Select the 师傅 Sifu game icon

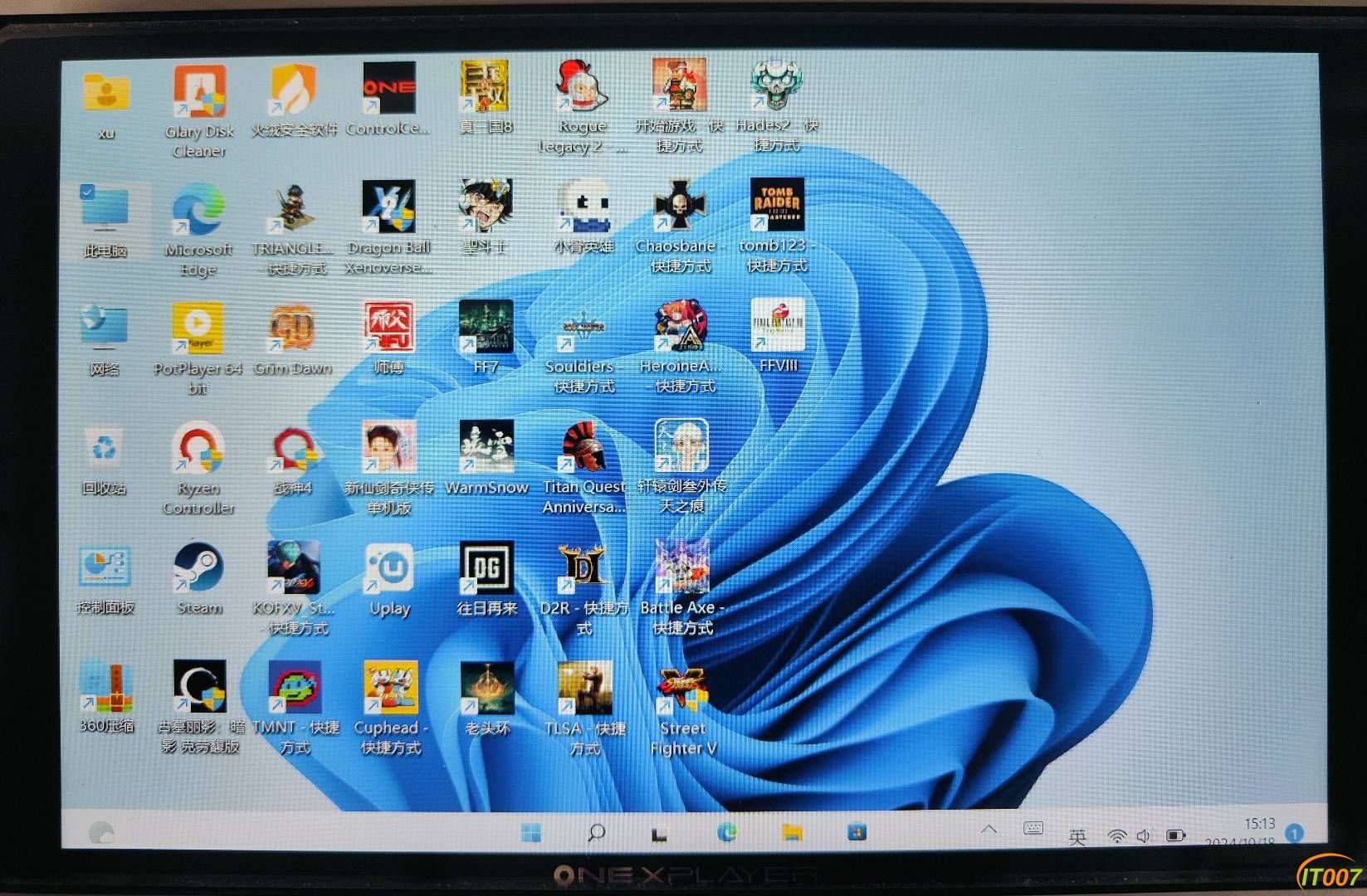pyautogui.click(x=388, y=327)
